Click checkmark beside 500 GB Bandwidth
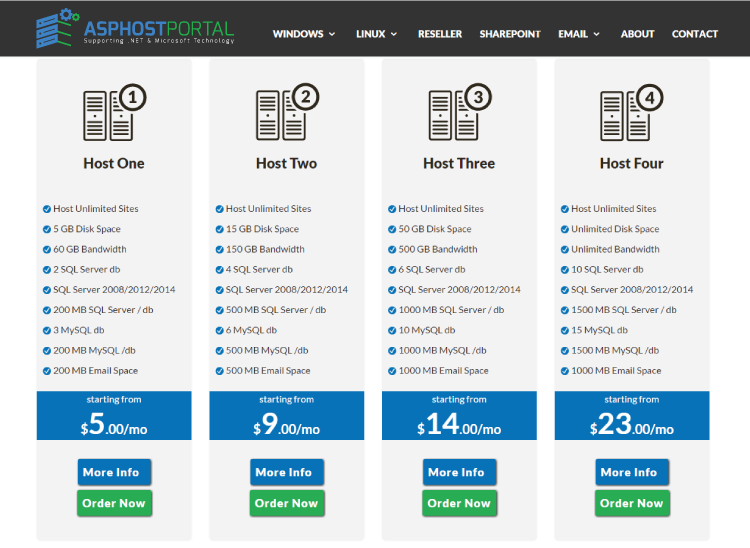Screen dimensions: 750x548 click(392, 250)
